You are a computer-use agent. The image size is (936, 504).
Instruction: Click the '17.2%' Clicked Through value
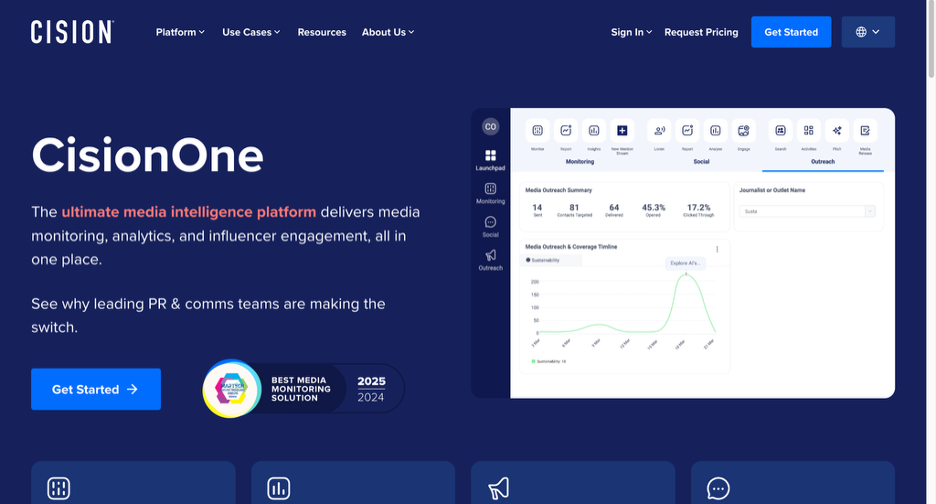[x=698, y=207]
